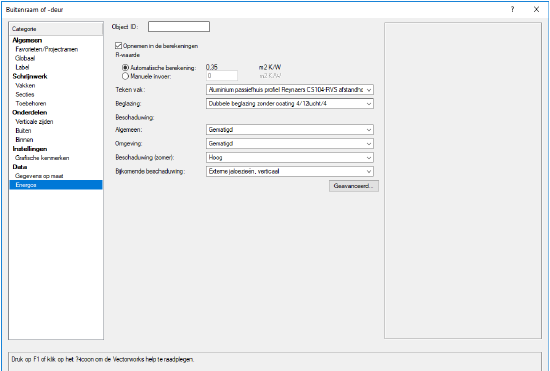Close the Buitenraam of -deur dialog

pos(536,9)
